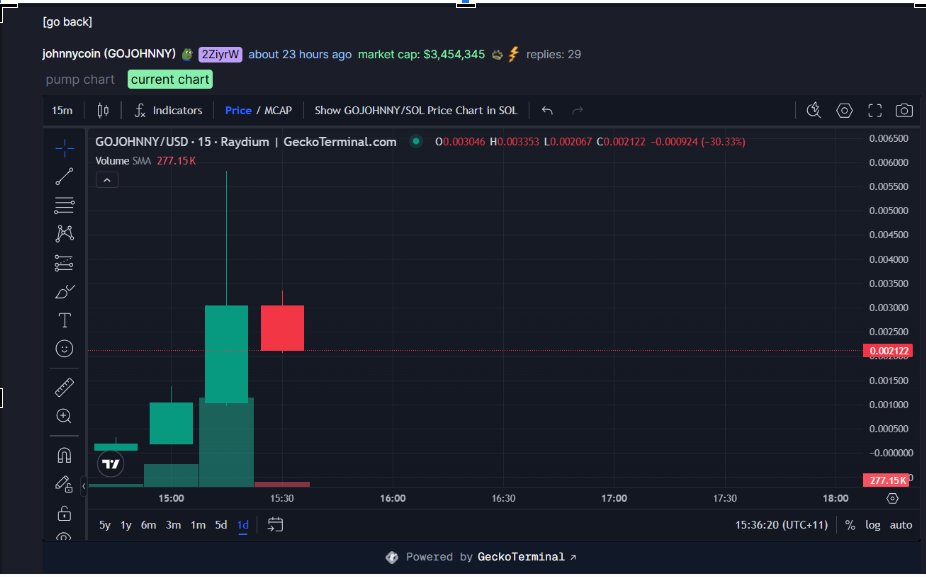Open the Fibonacci retracement tools
926x577 pixels.
[x=64, y=205]
